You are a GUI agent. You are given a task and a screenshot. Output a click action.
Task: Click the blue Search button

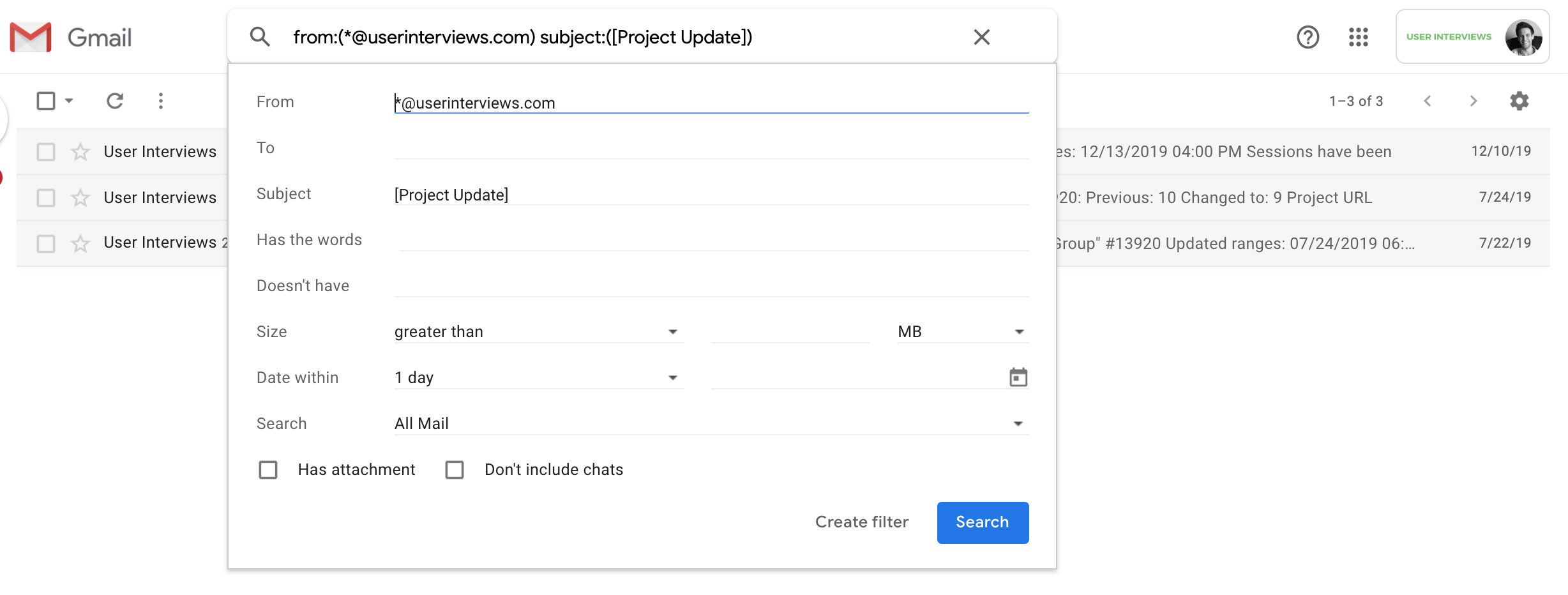click(x=983, y=522)
